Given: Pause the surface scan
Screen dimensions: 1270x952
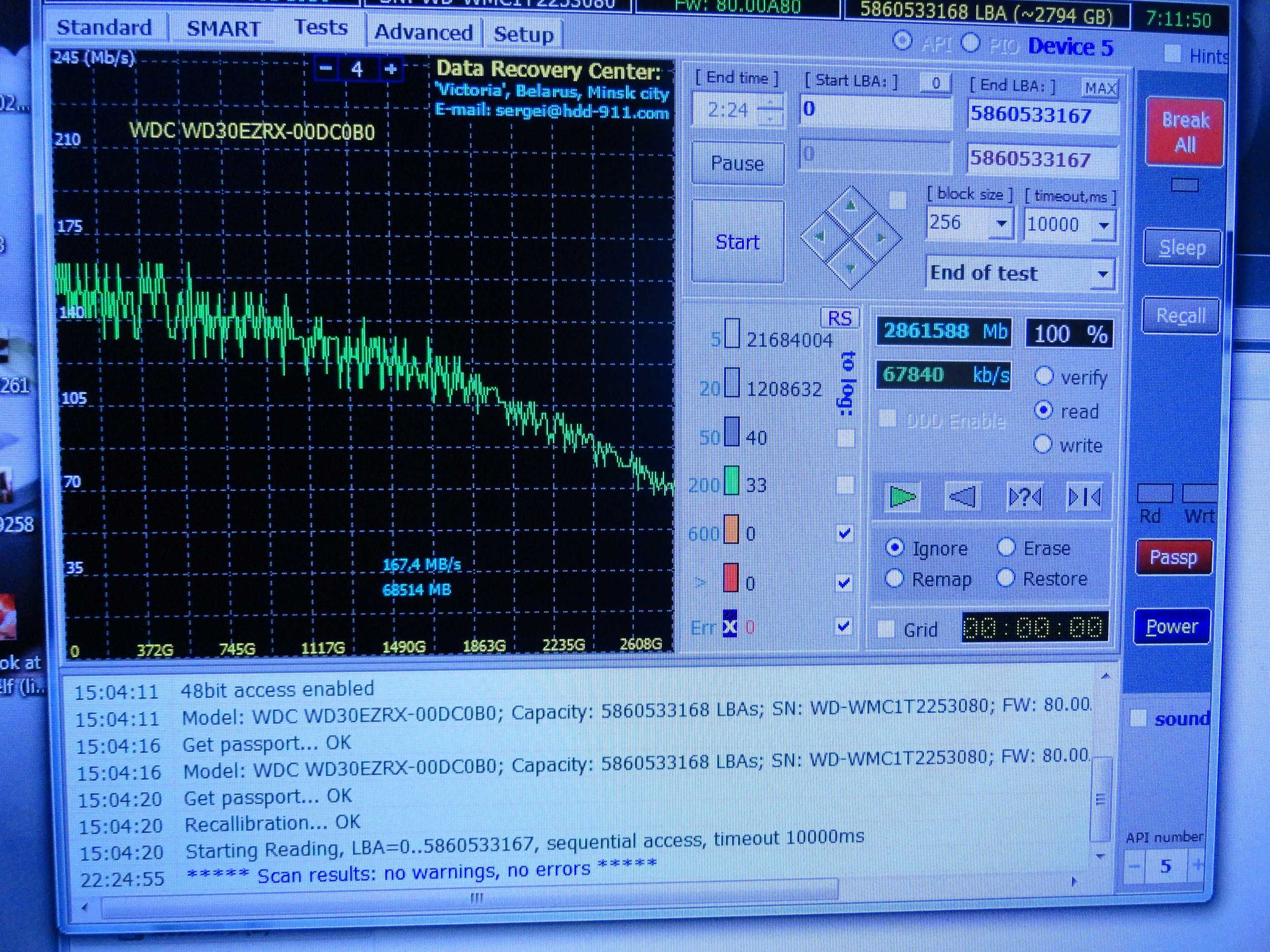Looking at the screenshot, I should [x=738, y=164].
